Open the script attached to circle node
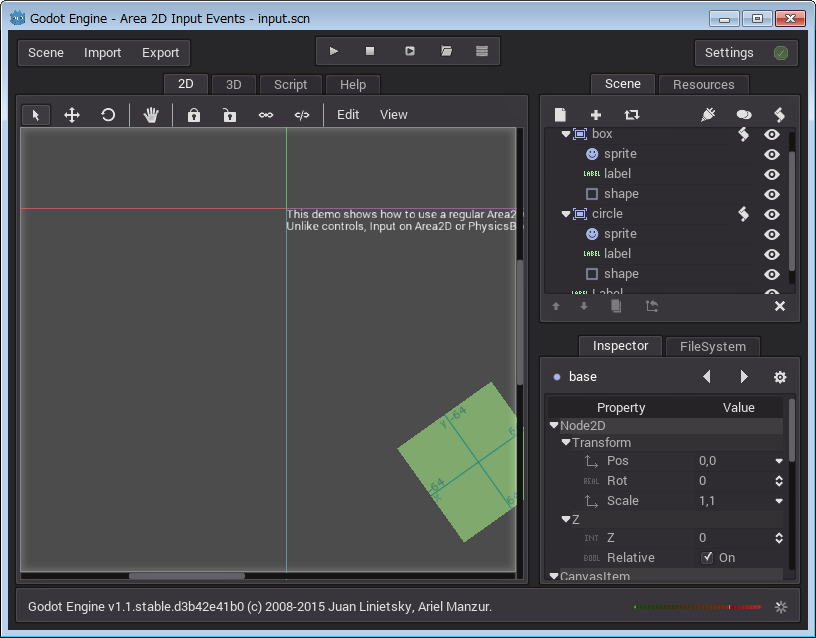 (744, 214)
